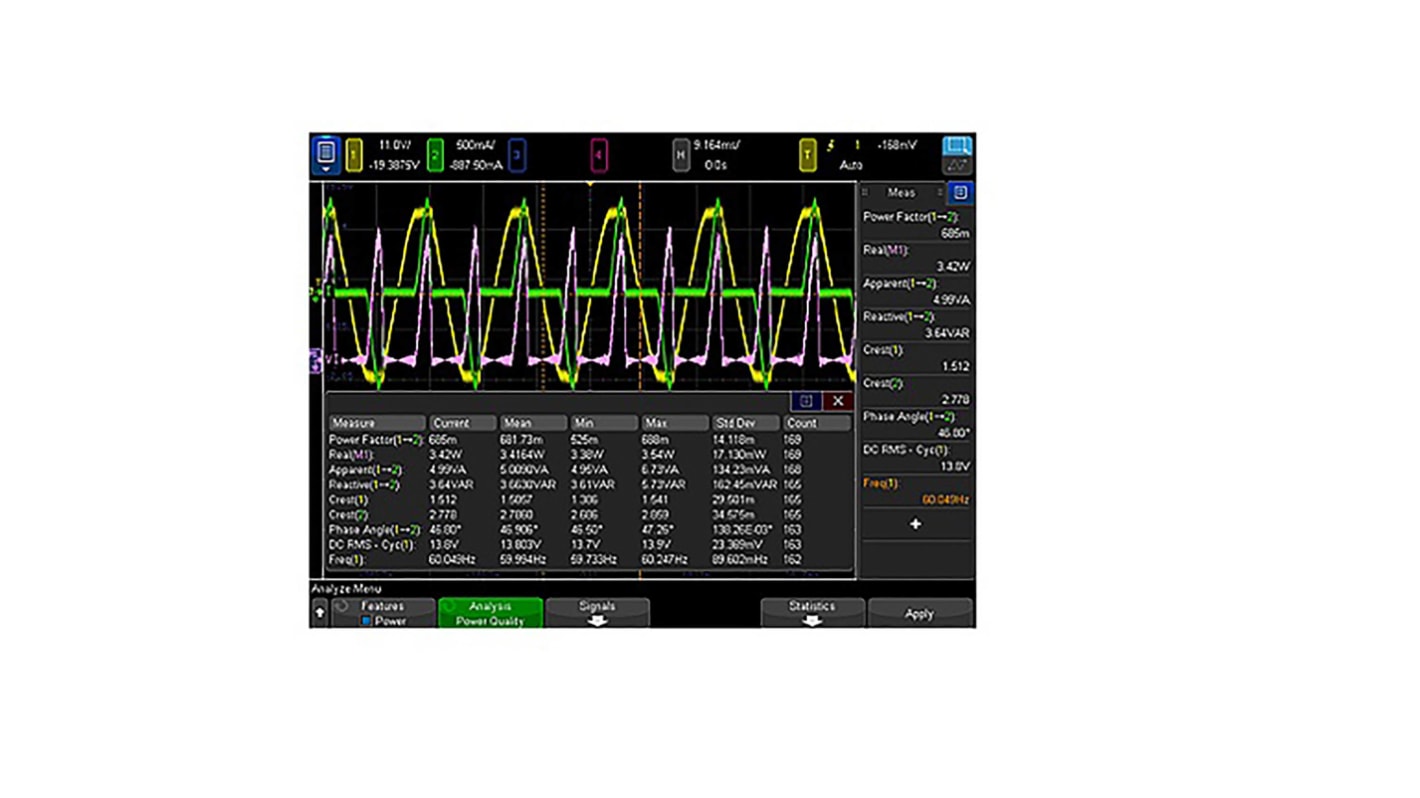
Task: Add a measurement with the plus button
Action: point(915,524)
